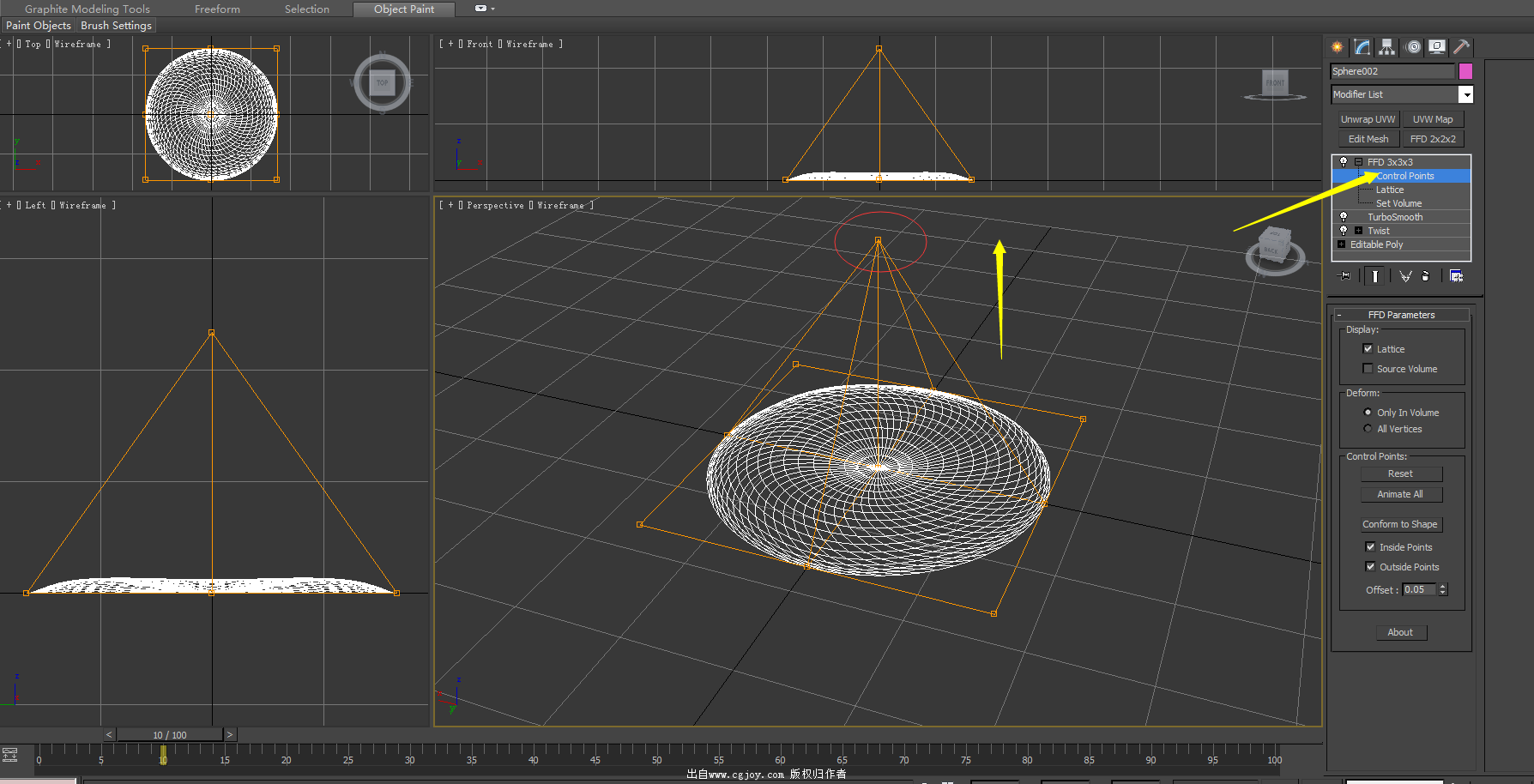This screenshot has height=784, width=1534.
Task: Increase Offset value with spinner
Action: point(1443,587)
